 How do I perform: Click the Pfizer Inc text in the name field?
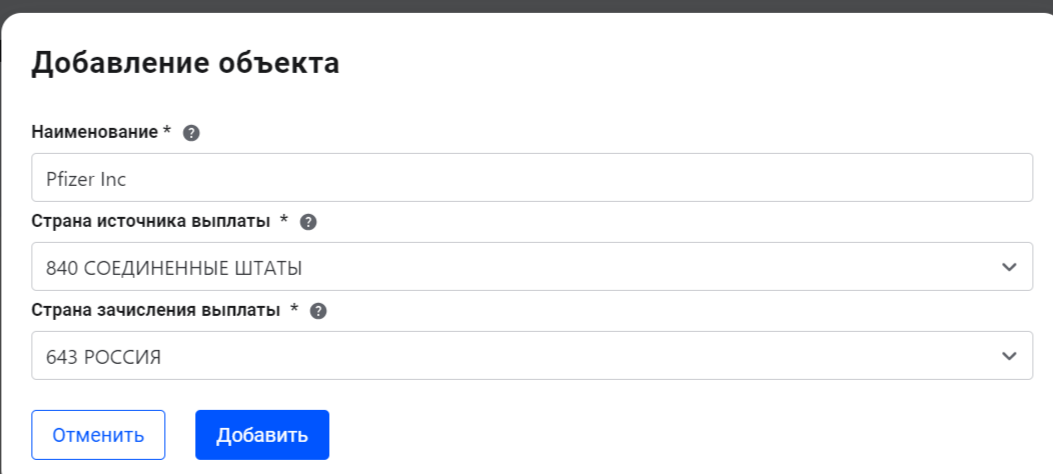(86, 179)
